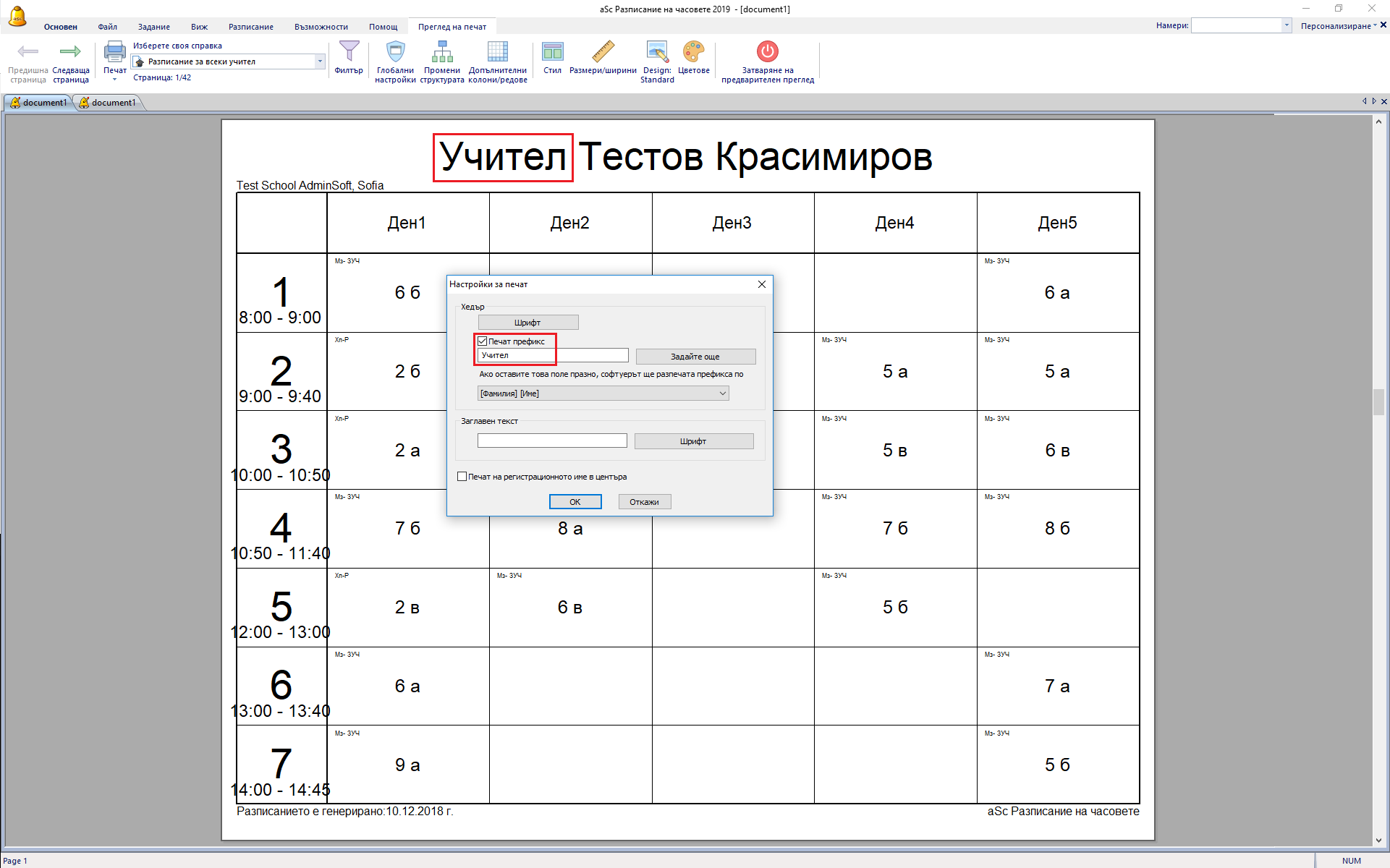
Task: Click the header Font button
Action: (x=527, y=323)
